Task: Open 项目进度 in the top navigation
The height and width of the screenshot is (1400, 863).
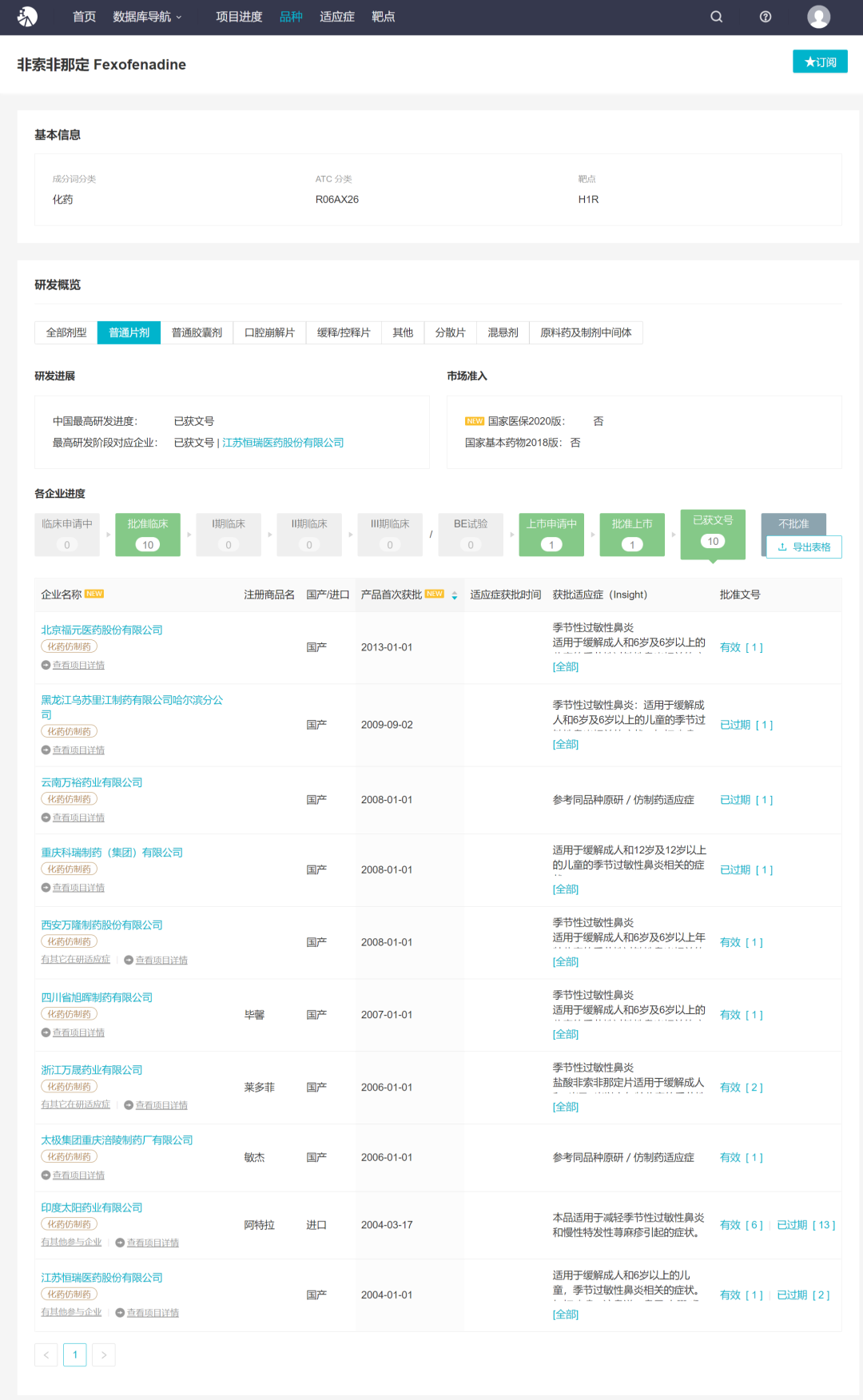Action: coord(239,17)
